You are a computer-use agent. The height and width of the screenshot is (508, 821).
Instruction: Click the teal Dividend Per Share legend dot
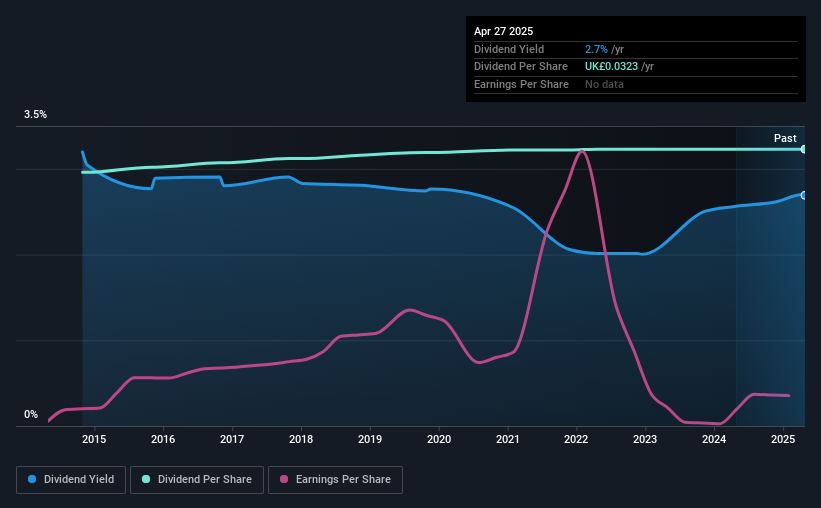click(146, 479)
